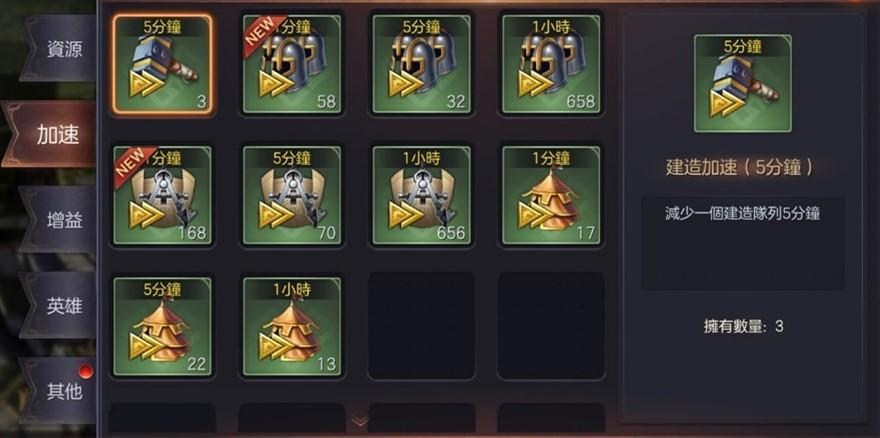The height and width of the screenshot is (438, 880).
Task: Pick the 1小時 helmet speedup with 658
Action: pos(551,65)
